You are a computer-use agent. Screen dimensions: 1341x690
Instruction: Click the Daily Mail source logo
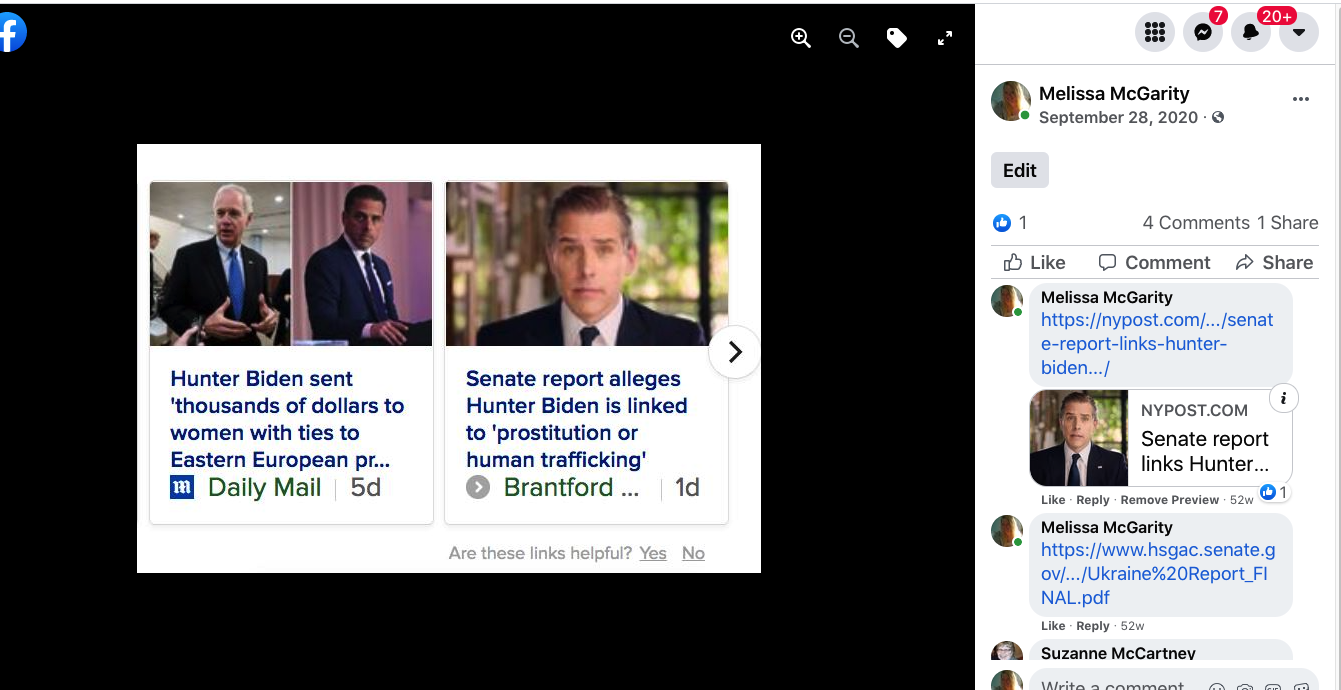[x=182, y=488]
